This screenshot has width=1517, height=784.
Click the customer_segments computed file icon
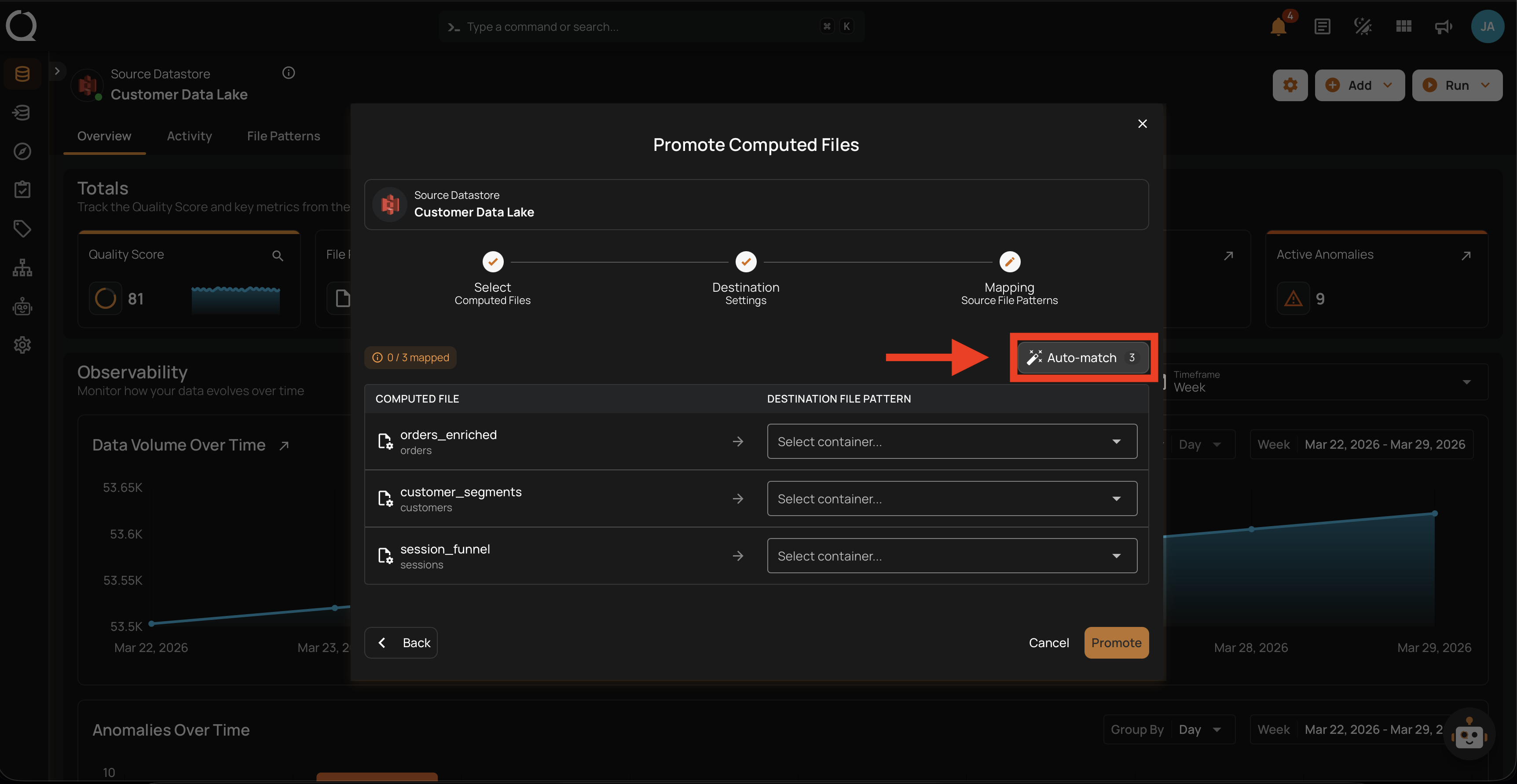(x=385, y=498)
